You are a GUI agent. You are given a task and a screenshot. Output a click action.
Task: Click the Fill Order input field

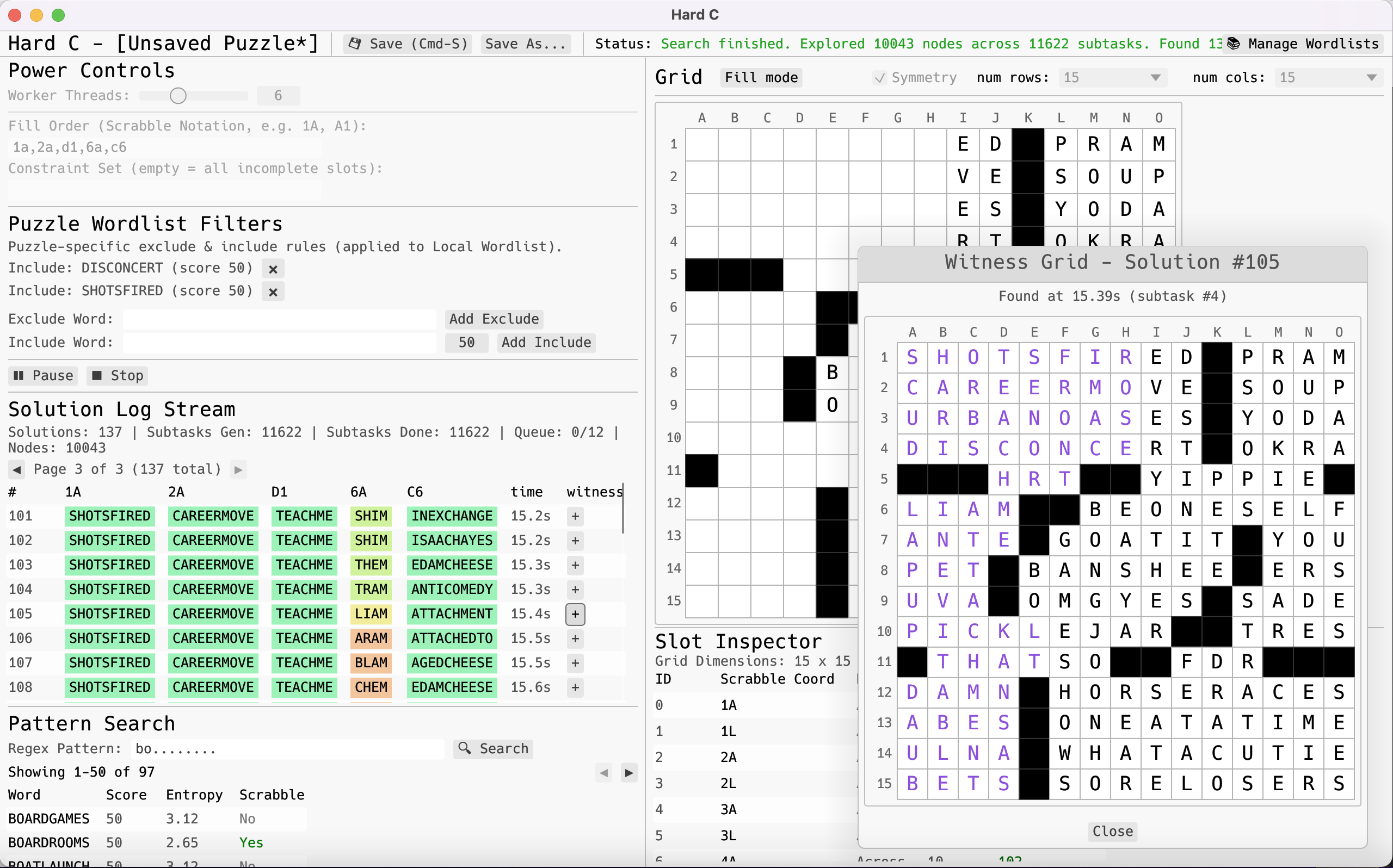tap(165, 147)
